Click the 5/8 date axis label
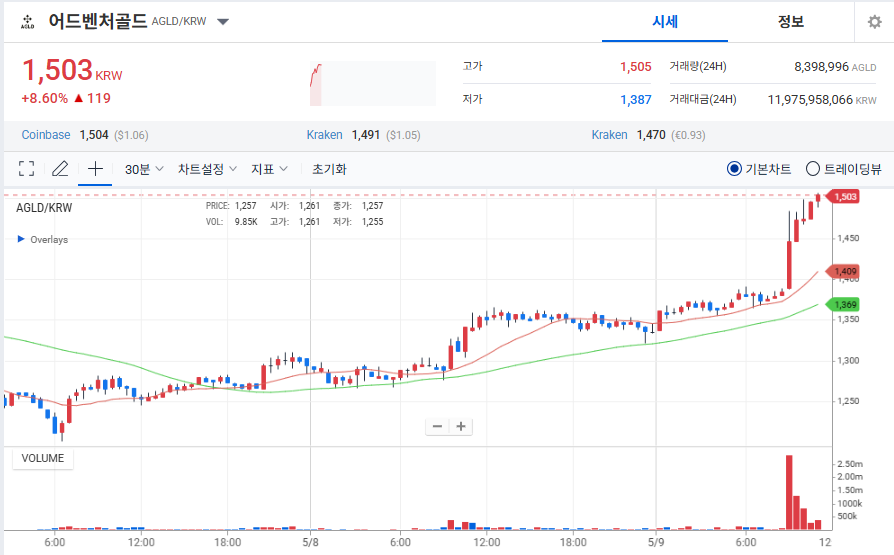The height and width of the screenshot is (555, 894). (311, 542)
